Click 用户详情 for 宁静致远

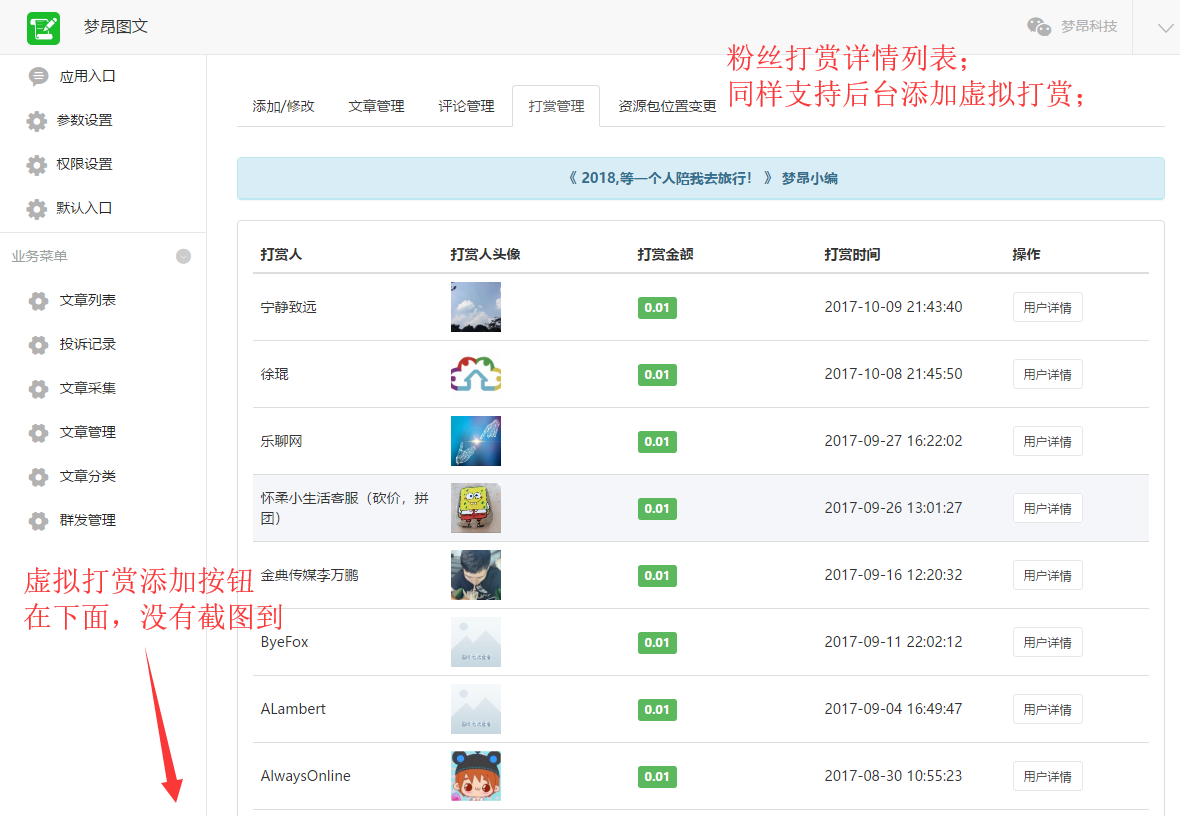(1048, 307)
